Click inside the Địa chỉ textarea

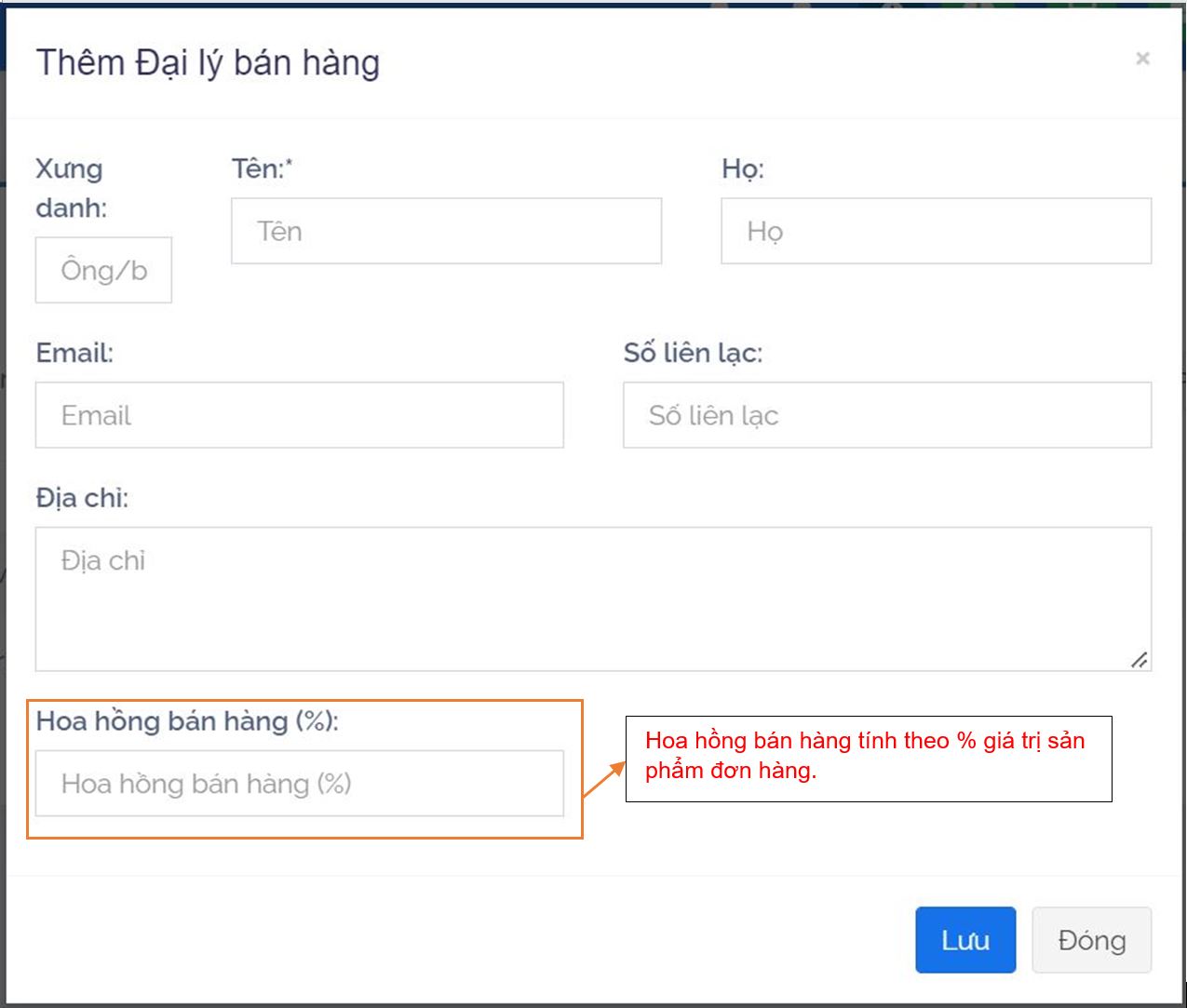pos(592,598)
